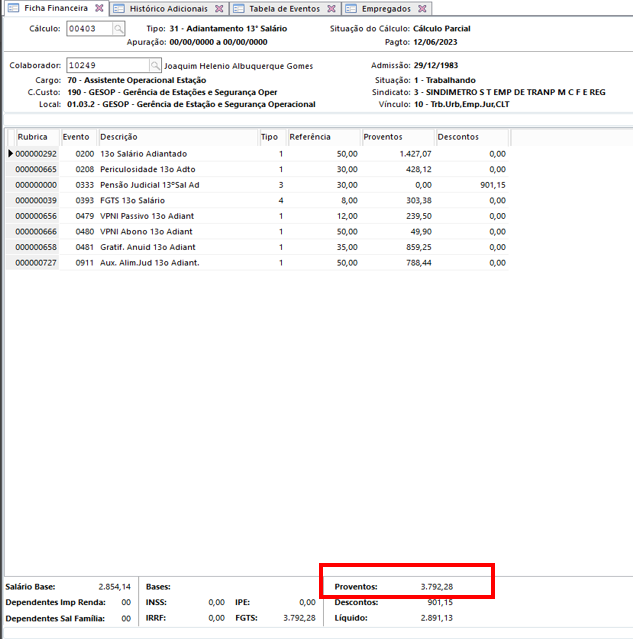Select row Pensão Judicial 13ºSal Ad

(x=257, y=185)
